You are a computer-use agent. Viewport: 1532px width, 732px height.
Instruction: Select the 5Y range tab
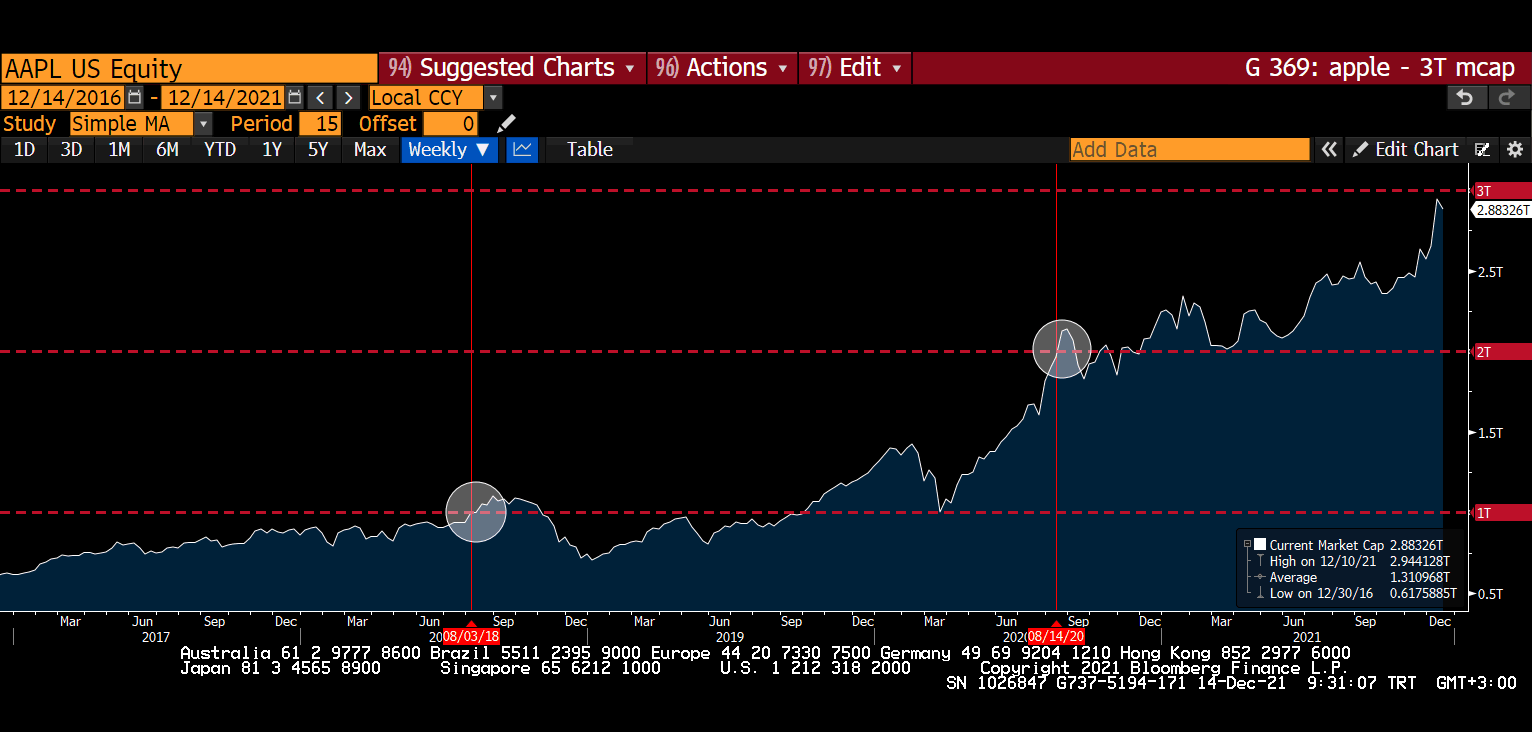click(x=318, y=149)
